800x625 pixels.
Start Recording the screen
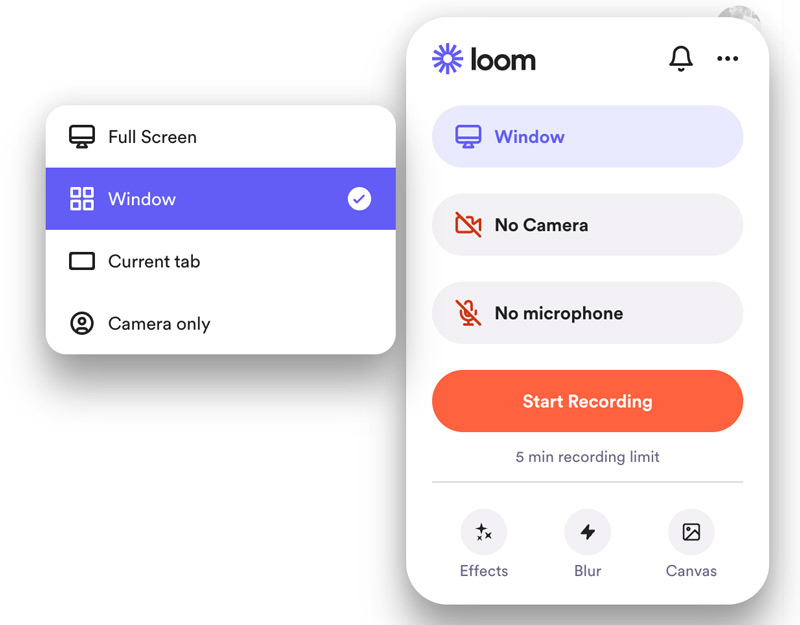[x=587, y=401]
